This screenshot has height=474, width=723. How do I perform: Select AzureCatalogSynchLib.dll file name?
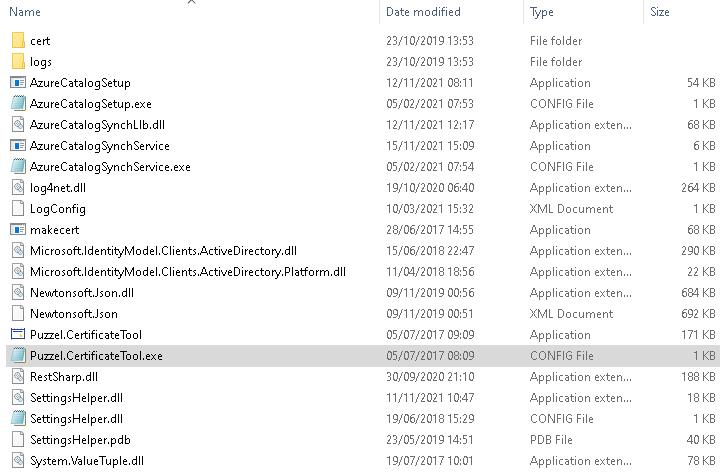pos(97,125)
